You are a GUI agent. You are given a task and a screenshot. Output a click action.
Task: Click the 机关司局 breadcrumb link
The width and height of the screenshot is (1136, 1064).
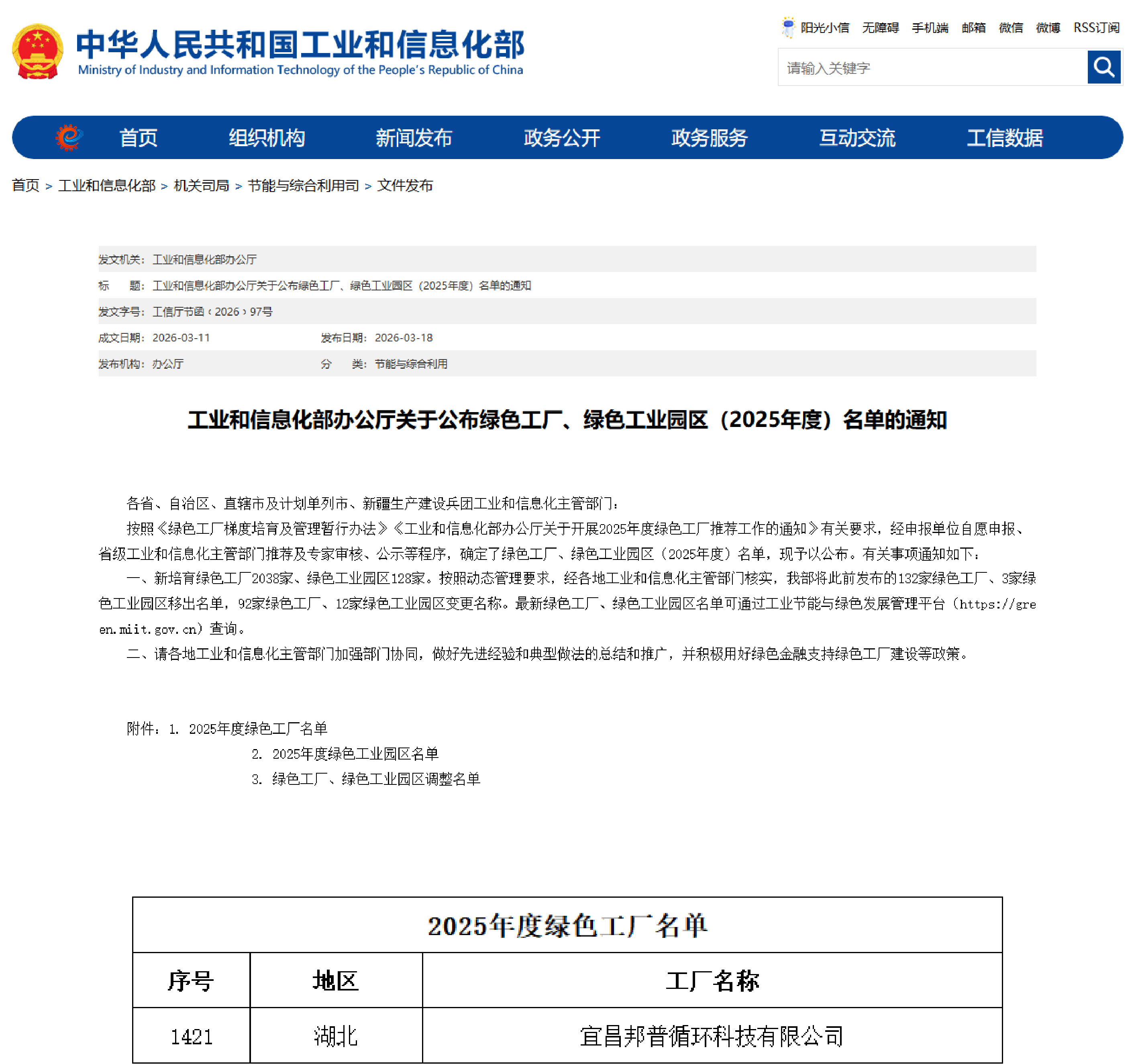coord(201,186)
